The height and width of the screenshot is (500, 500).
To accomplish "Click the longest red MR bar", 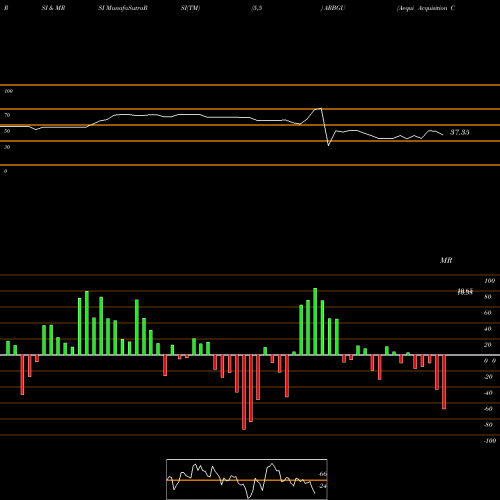I will [244, 392].
